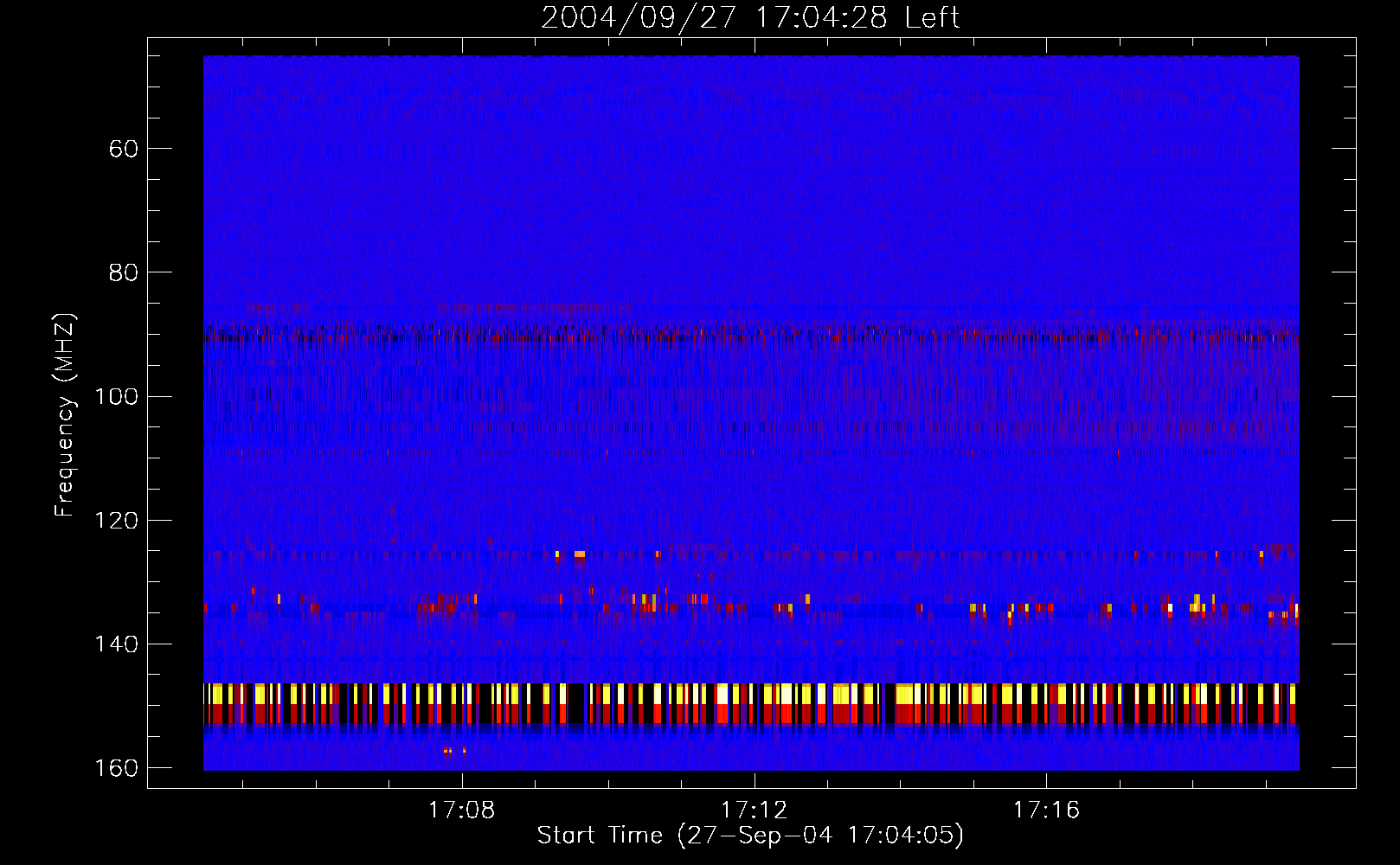Click the 'Start Time (27-Sep-04 17:04:05)' label
The height and width of the screenshot is (865, 1400).
(750, 836)
